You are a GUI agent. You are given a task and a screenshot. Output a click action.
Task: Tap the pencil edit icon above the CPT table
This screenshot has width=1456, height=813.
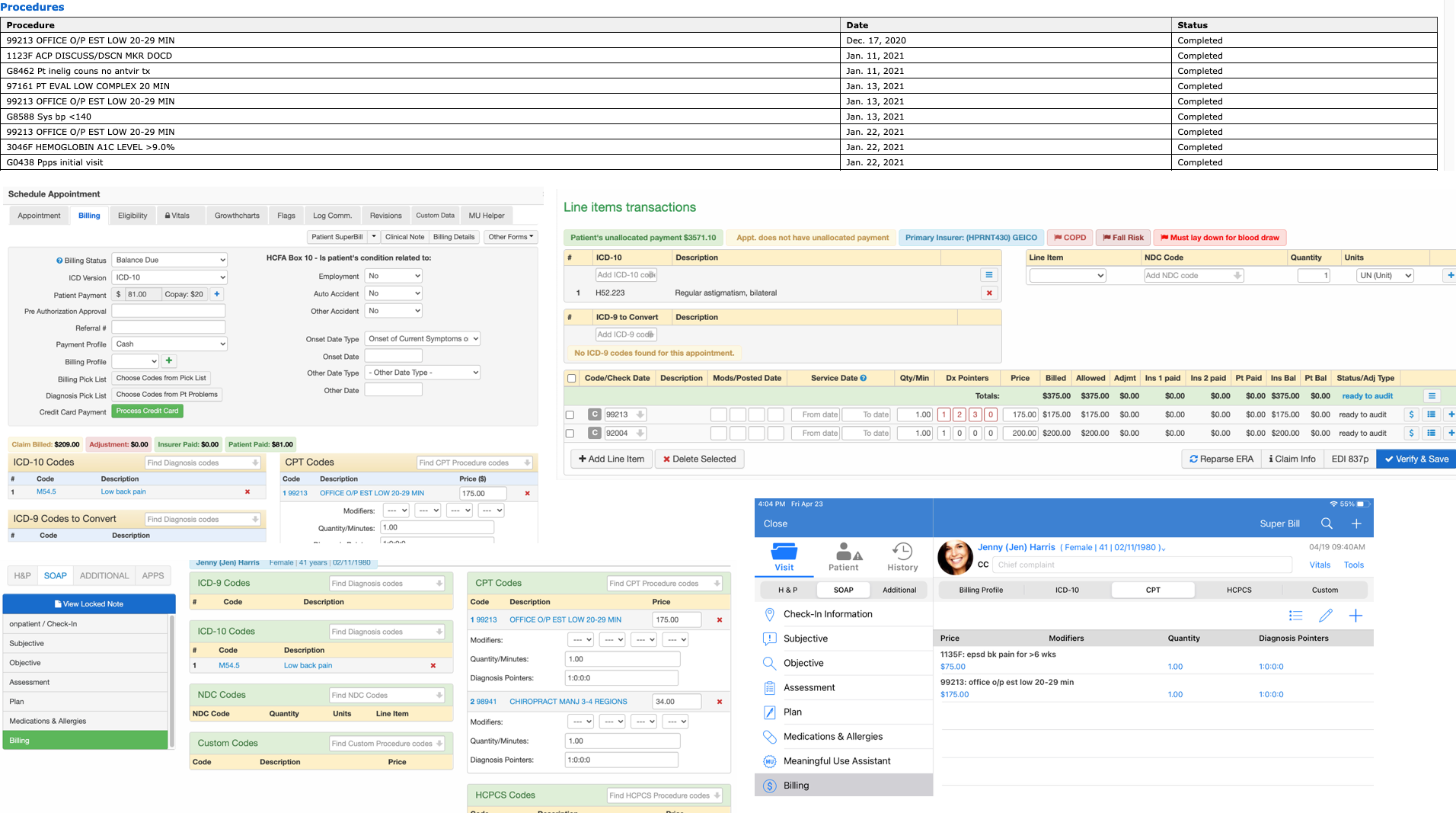click(1326, 616)
